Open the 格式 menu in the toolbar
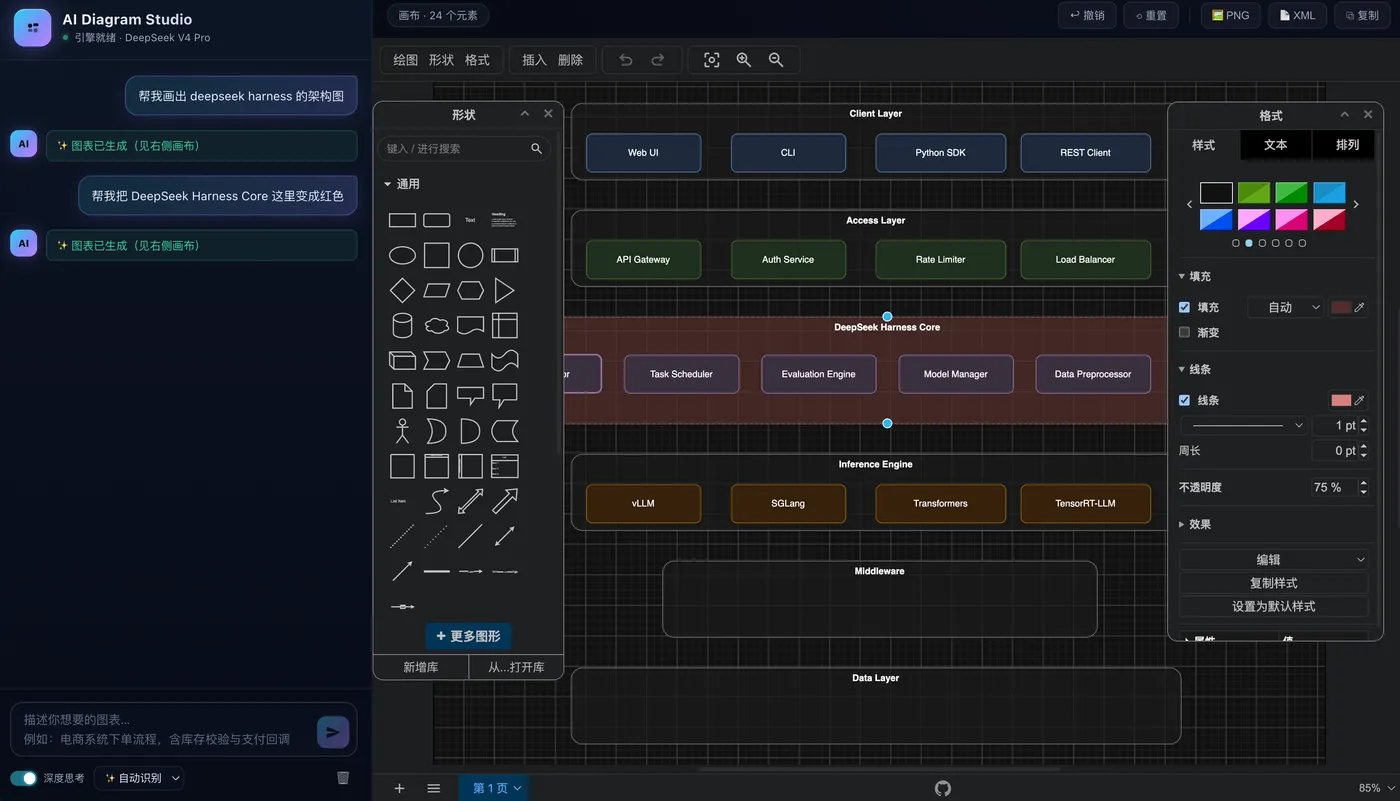This screenshot has height=801, width=1400. tap(477, 60)
